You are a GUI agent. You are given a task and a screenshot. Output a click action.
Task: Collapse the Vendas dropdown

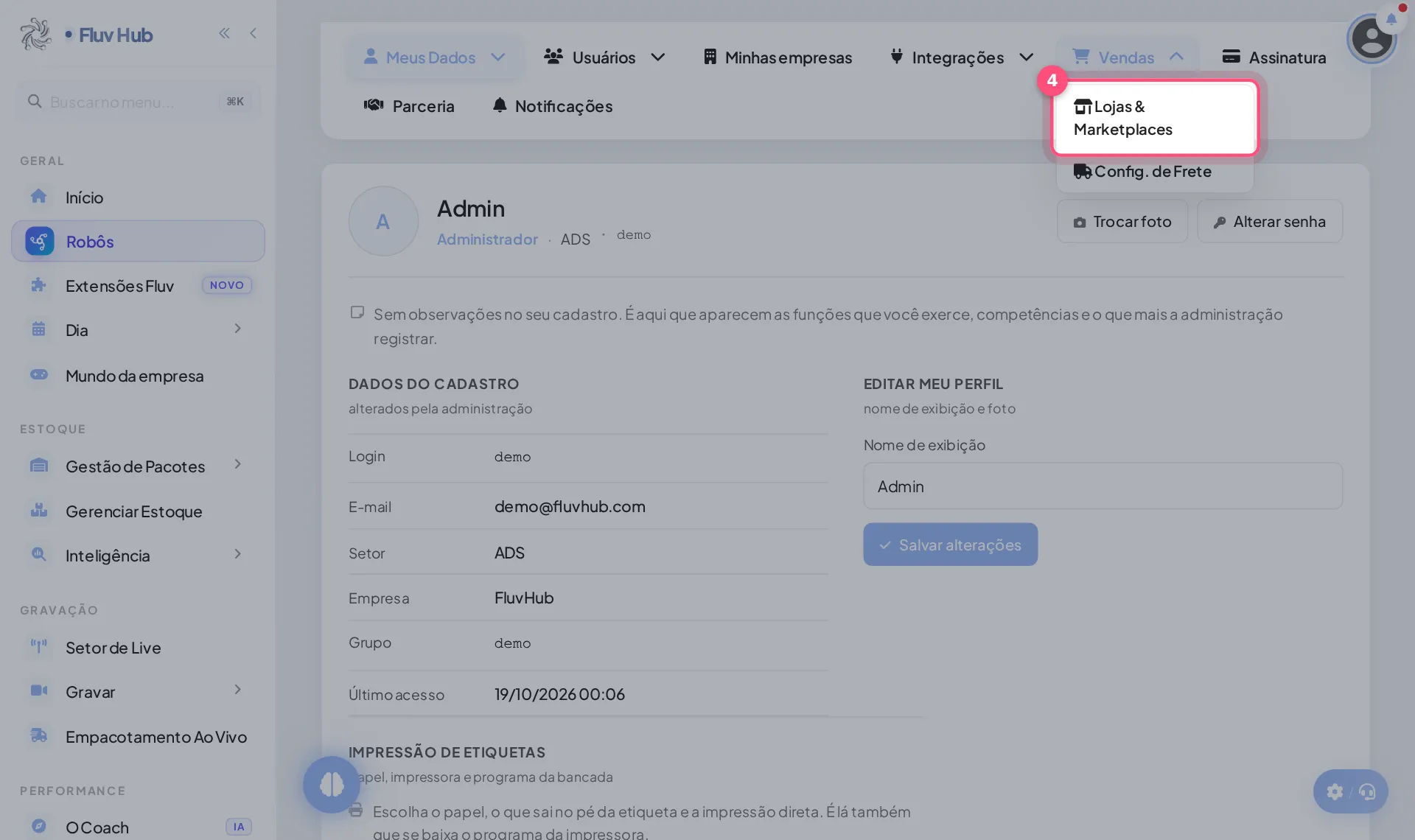[x=1127, y=57]
